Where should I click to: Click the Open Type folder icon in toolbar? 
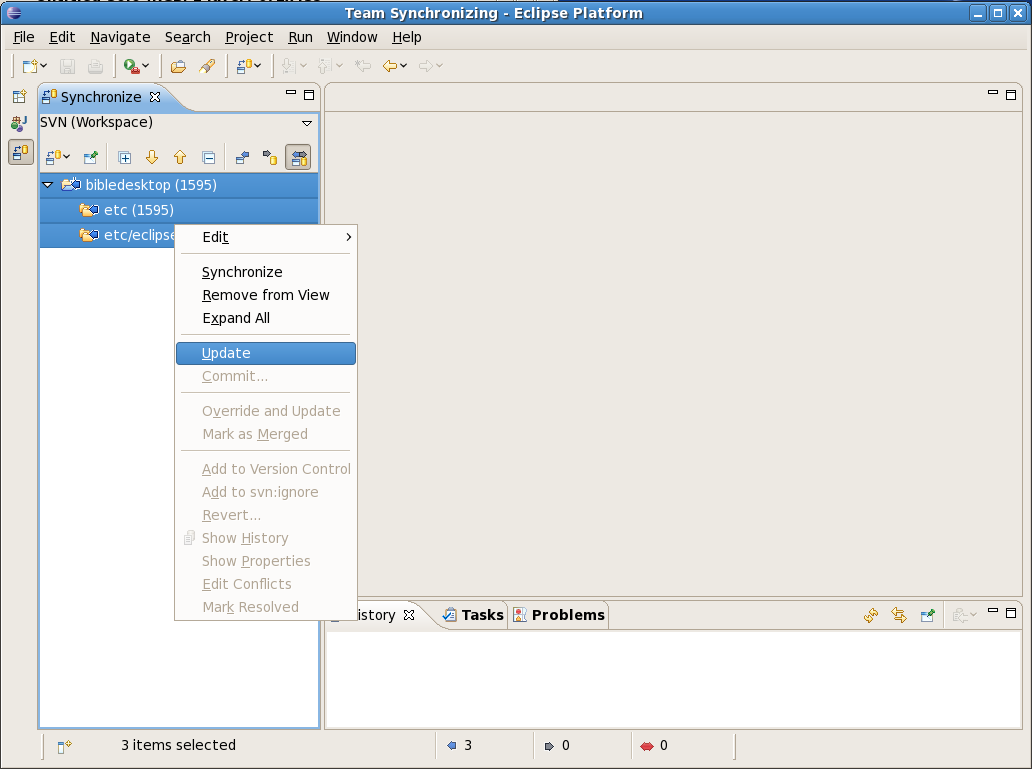(x=178, y=66)
